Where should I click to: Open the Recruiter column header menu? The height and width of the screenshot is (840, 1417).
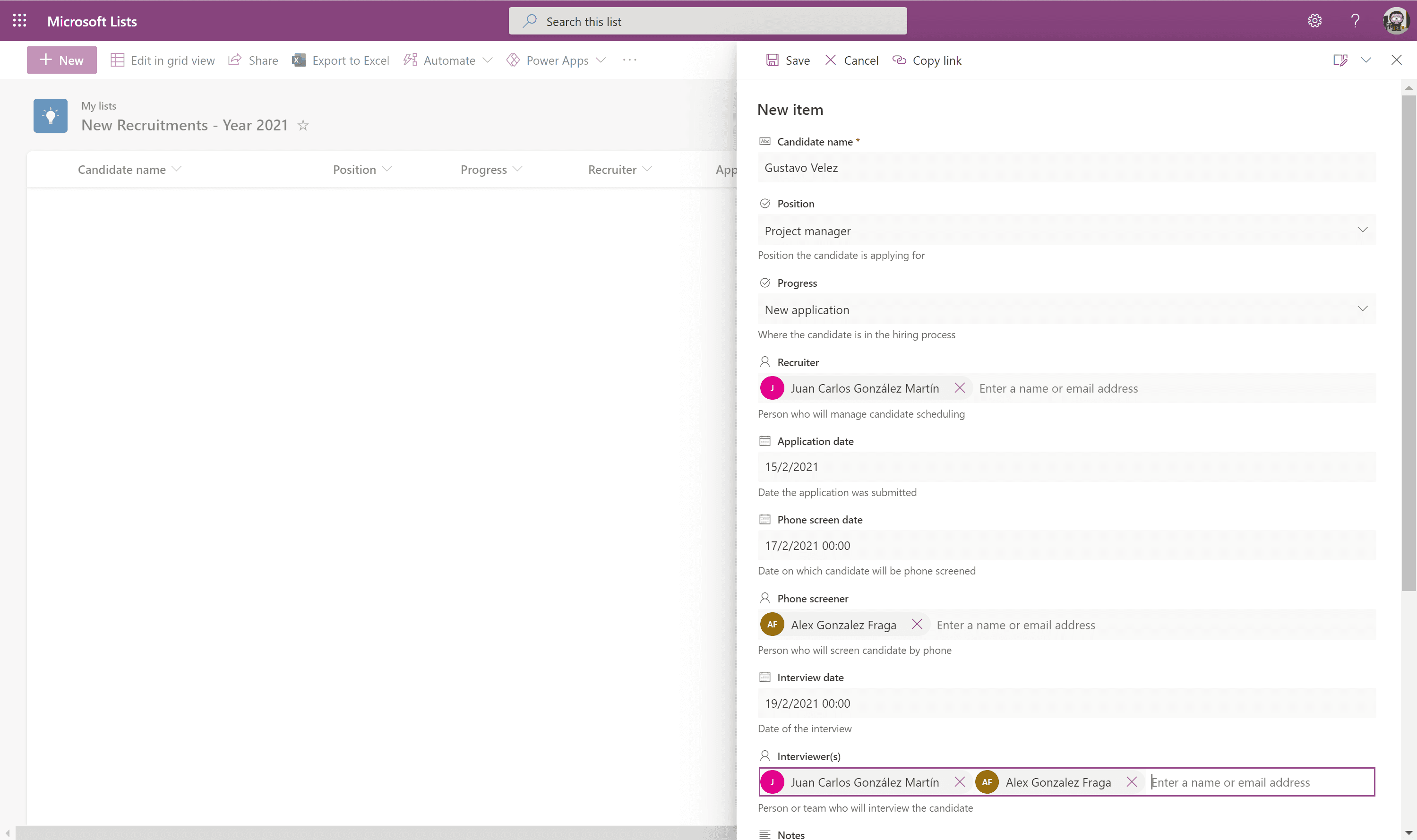click(x=620, y=169)
